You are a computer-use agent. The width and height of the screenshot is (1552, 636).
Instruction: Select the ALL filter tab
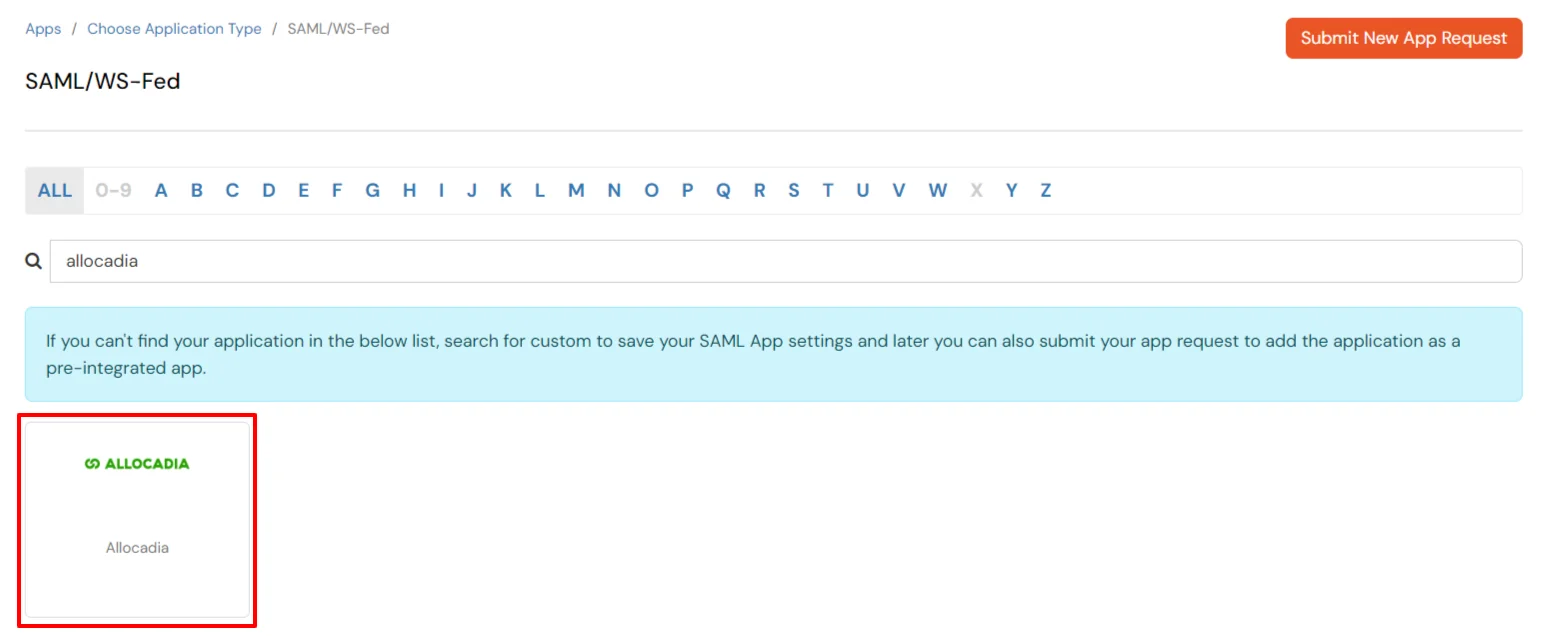(53, 190)
